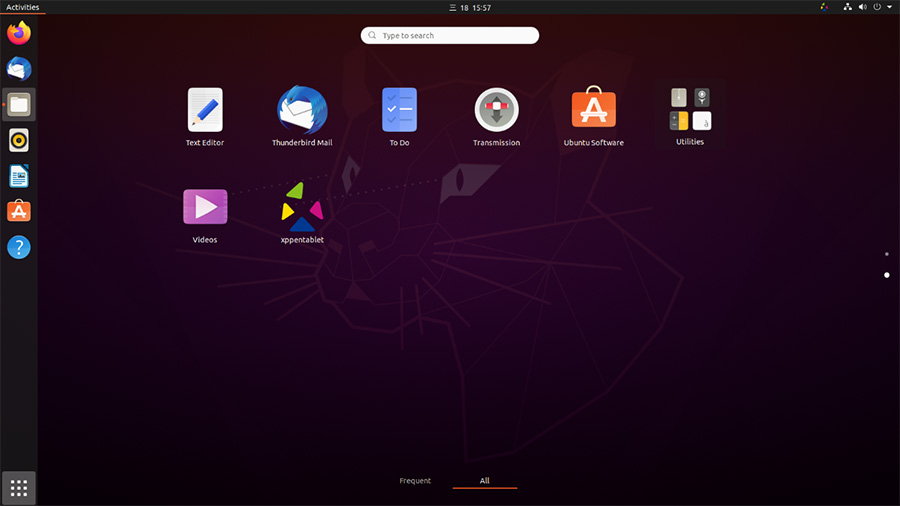Select the All applications tab
The image size is (900, 506).
(x=484, y=481)
